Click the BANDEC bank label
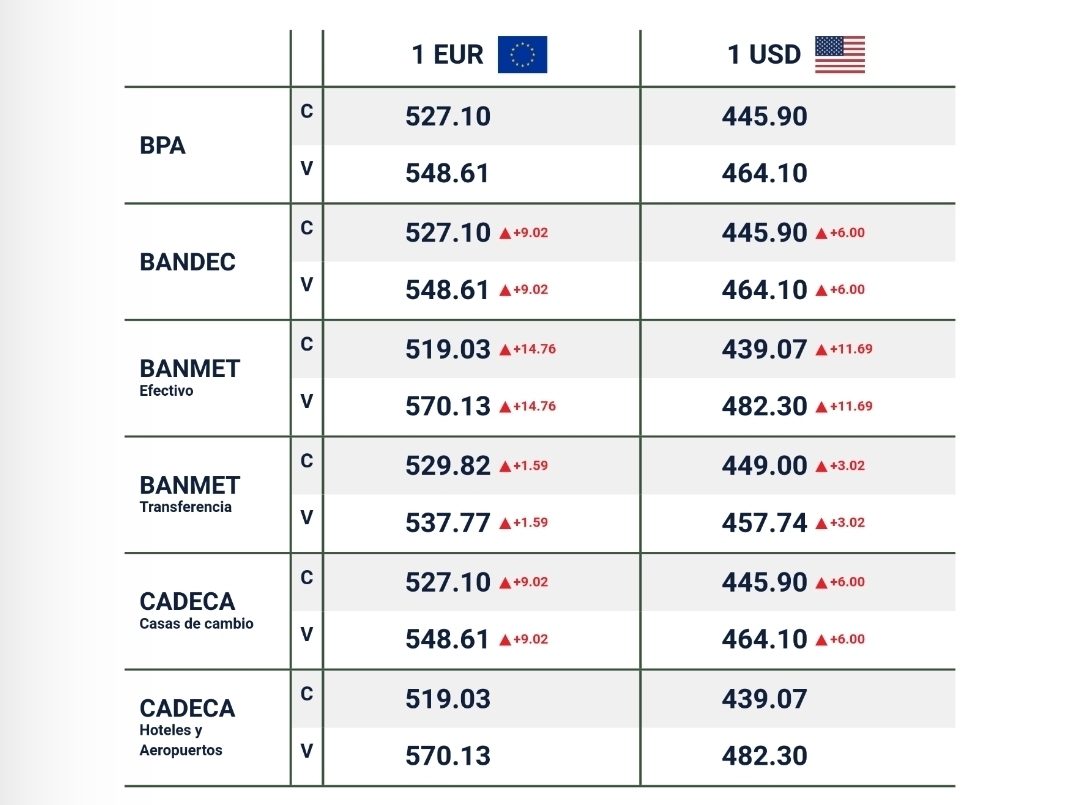The width and height of the screenshot is (1080, 805). (x=188, y=262)
